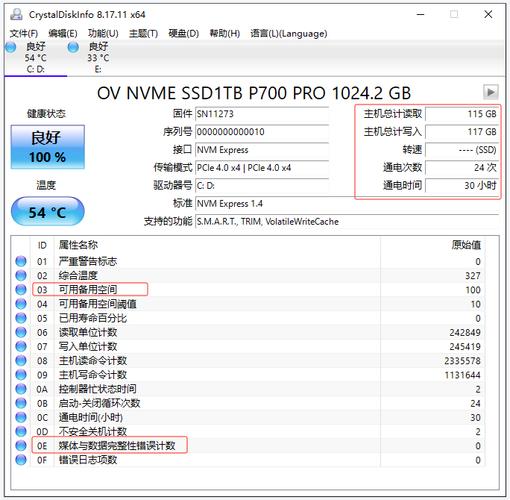Select the 读取单位计数 attribute row
510x500 pixels.
249,332
